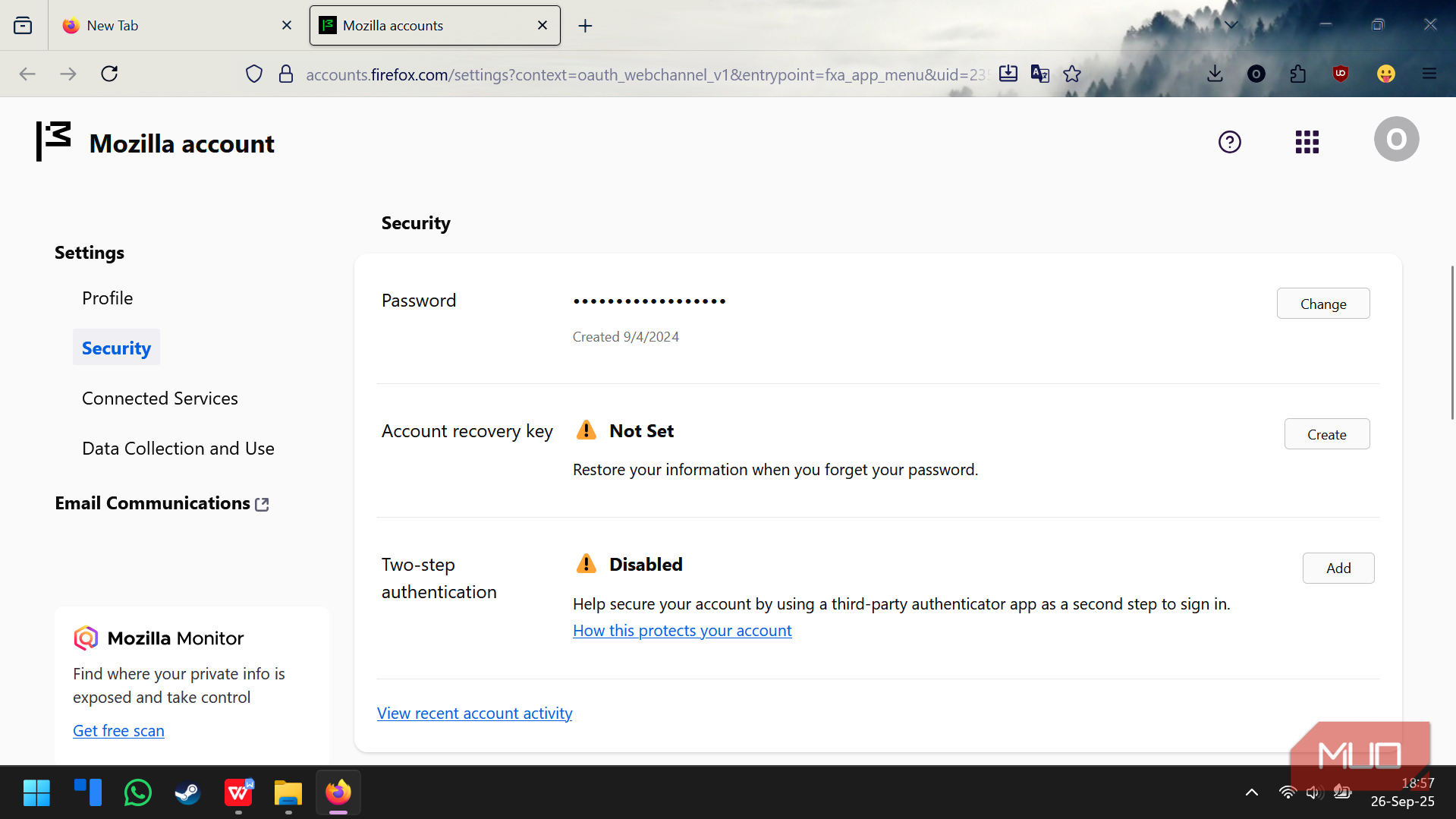This screenshot has width=1456, height=819.
Task: Open the Firefox account toolbar icon
Action: (x=1256, y=74)
